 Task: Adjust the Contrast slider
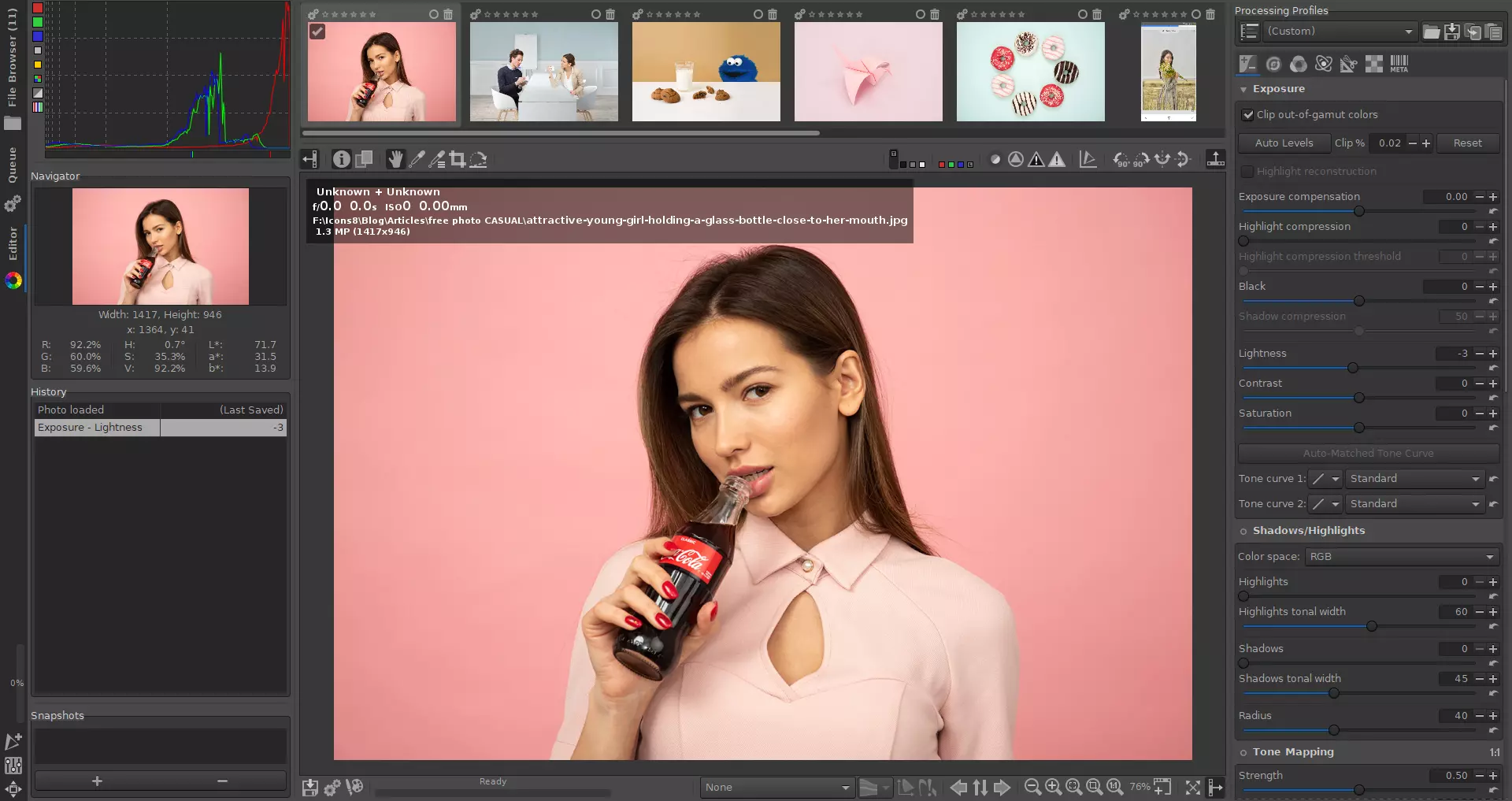(1359, 398)
